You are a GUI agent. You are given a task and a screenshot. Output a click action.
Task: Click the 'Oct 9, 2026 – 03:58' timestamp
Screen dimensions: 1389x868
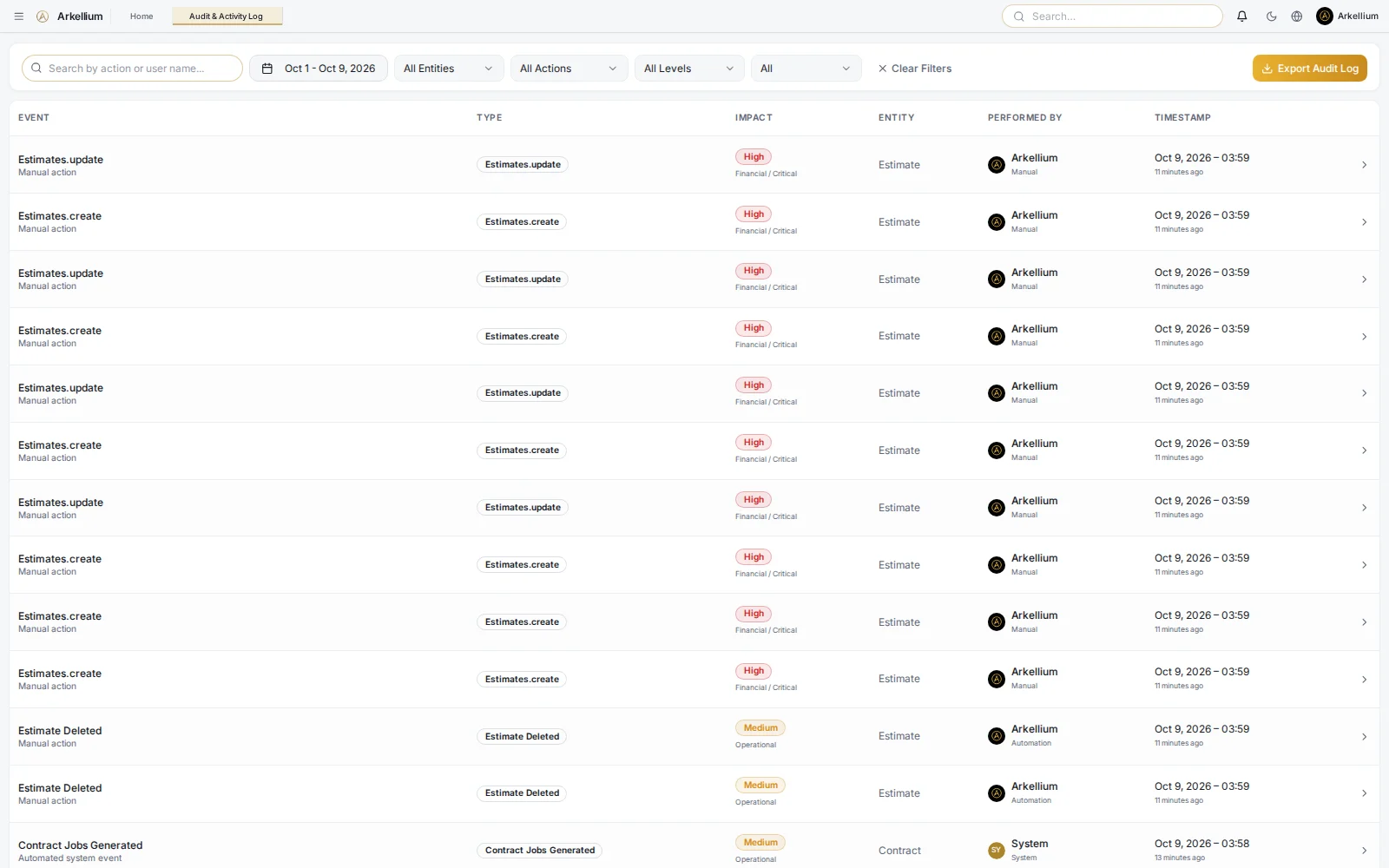1202,844
